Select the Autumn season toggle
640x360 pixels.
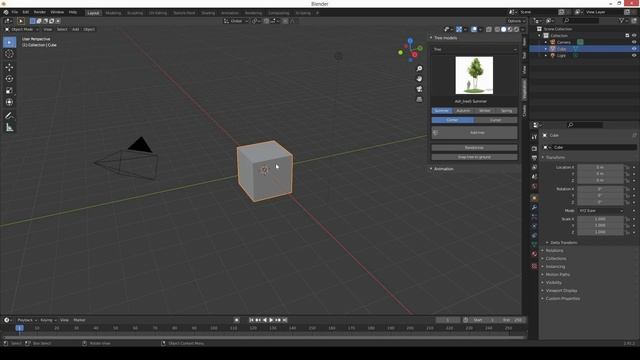[463, 111]
